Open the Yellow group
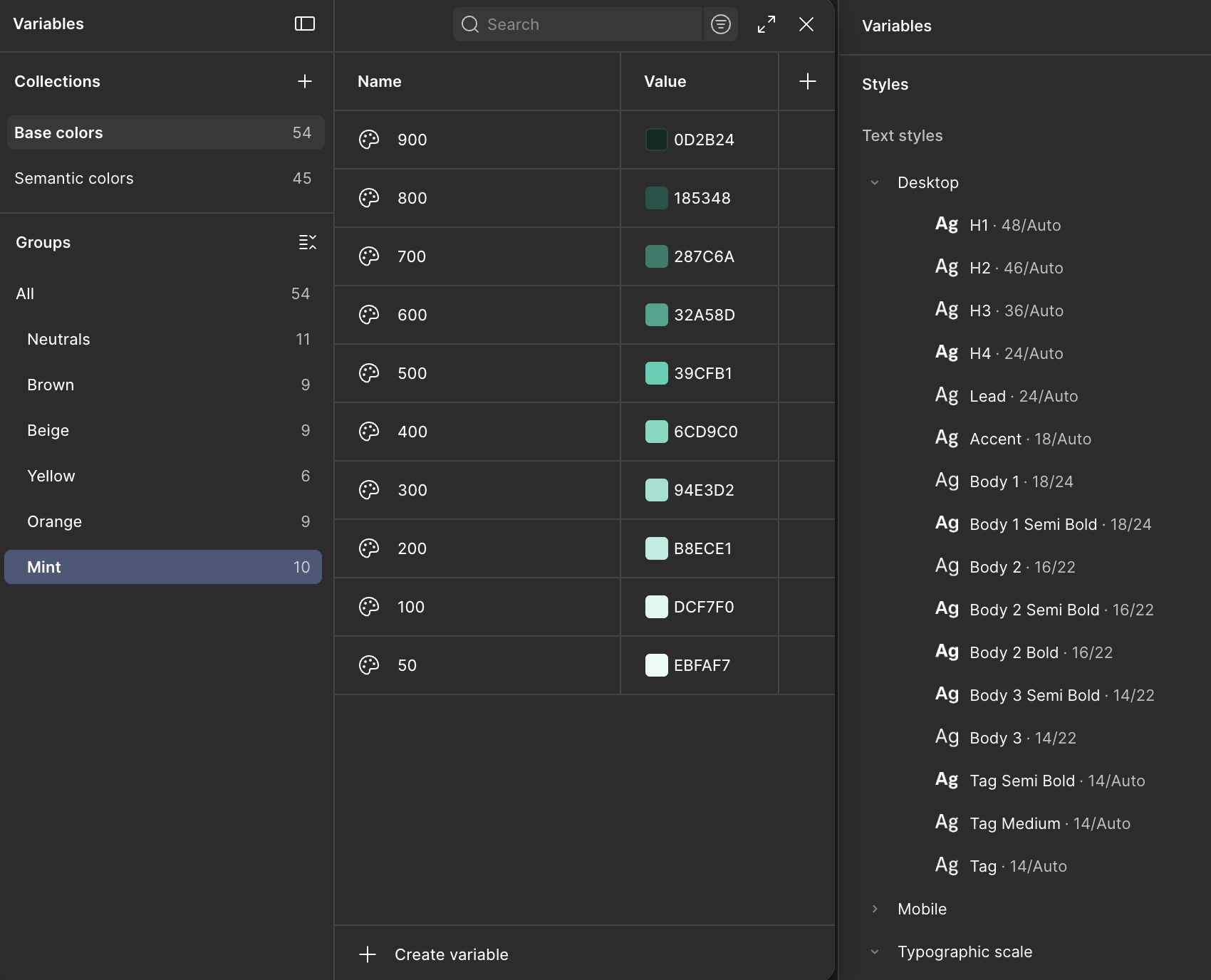 [x=163, y=476]
